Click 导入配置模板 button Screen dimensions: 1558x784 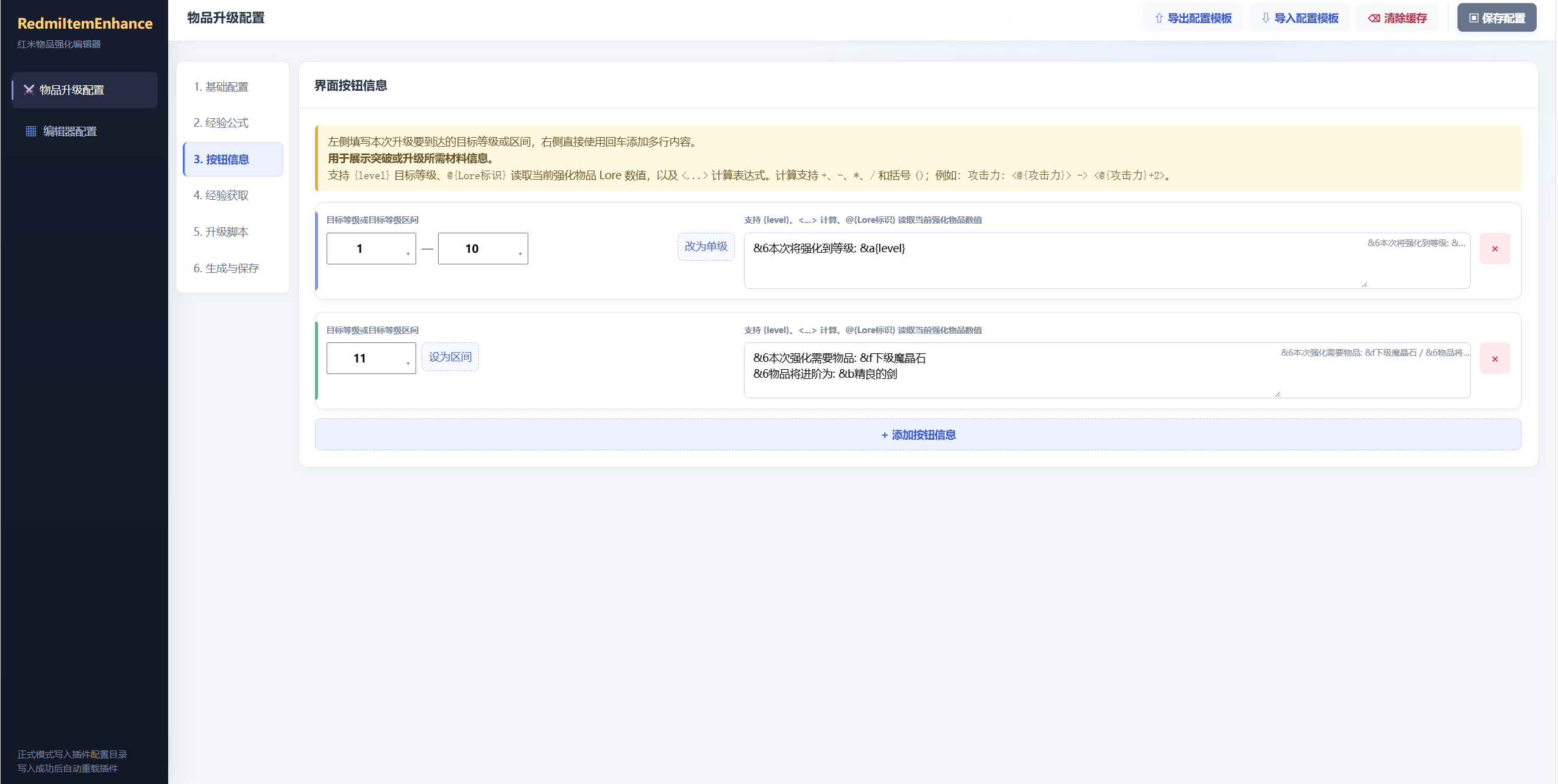click(x=1299, y=18)
